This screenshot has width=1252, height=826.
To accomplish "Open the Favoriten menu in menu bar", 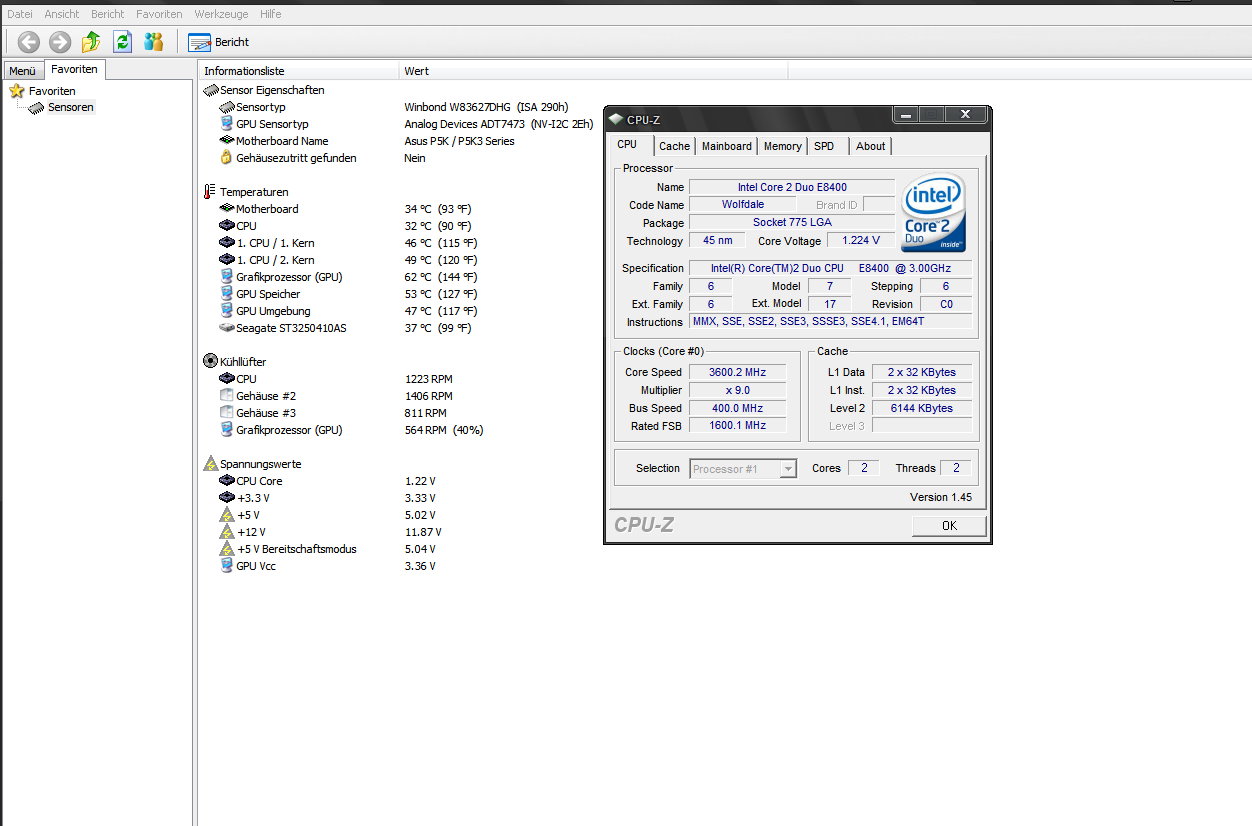I will [x=159, y=14].
